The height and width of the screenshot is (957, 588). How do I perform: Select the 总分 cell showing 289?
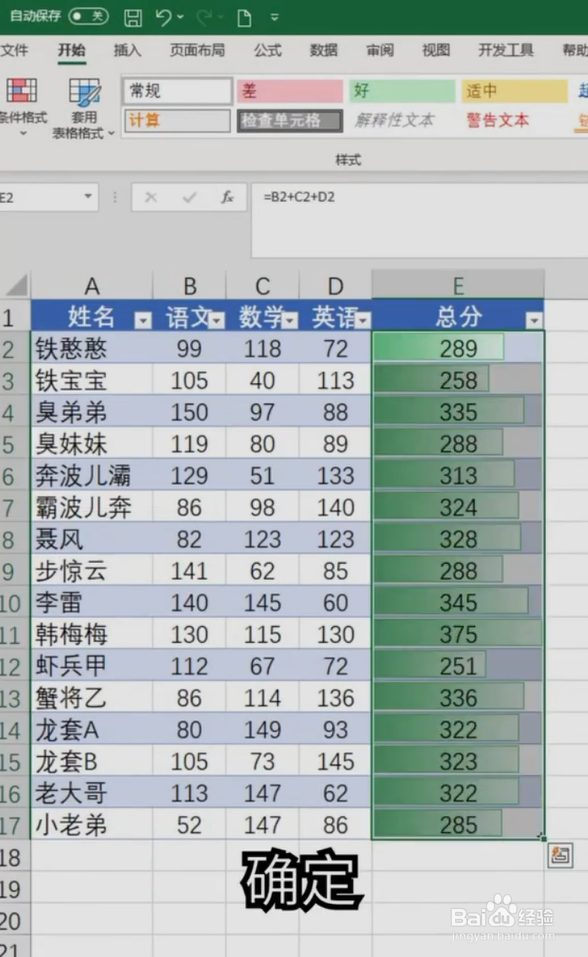(458, 348)
